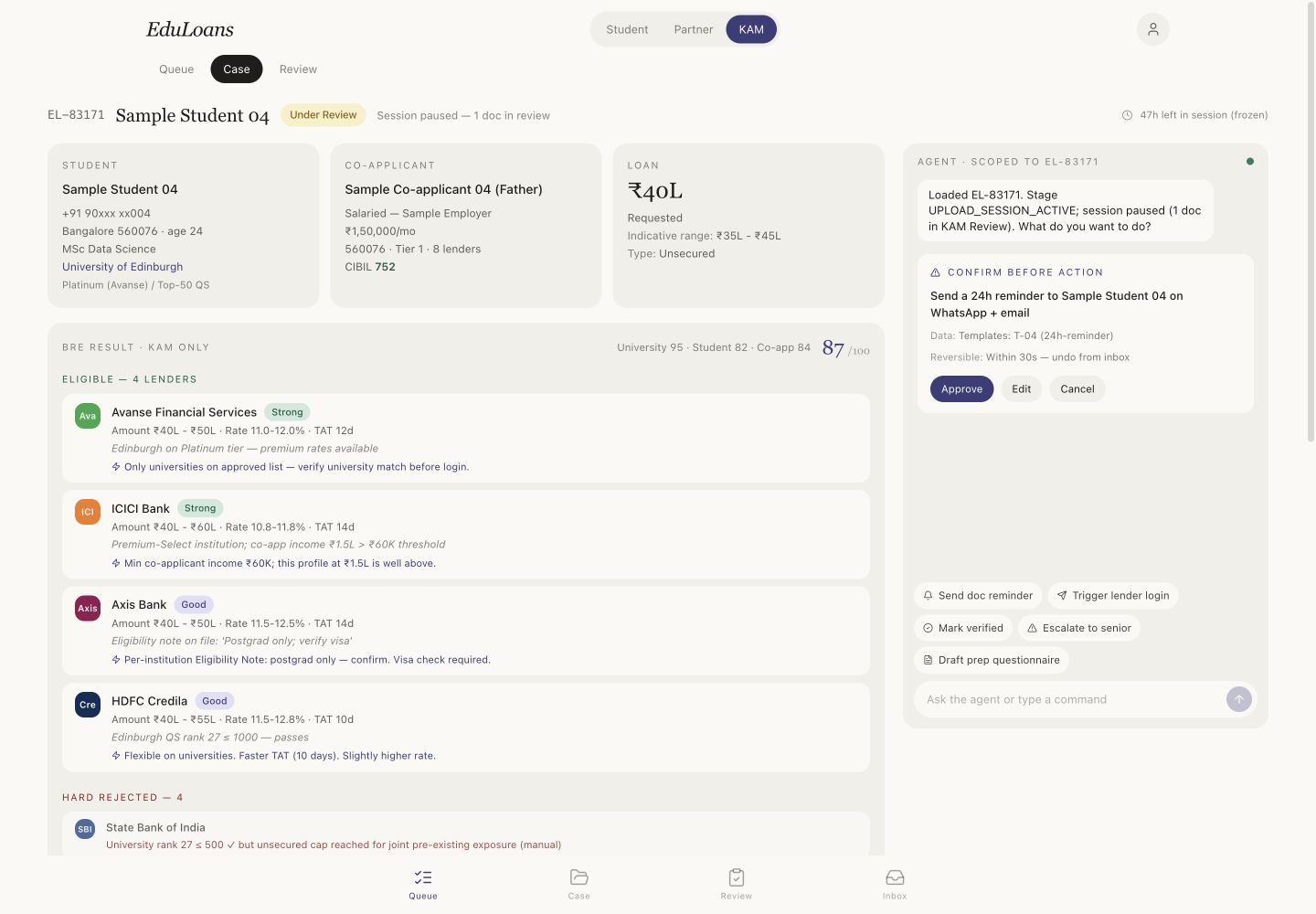Click the 87/100 BRE score

click(845, 348)
